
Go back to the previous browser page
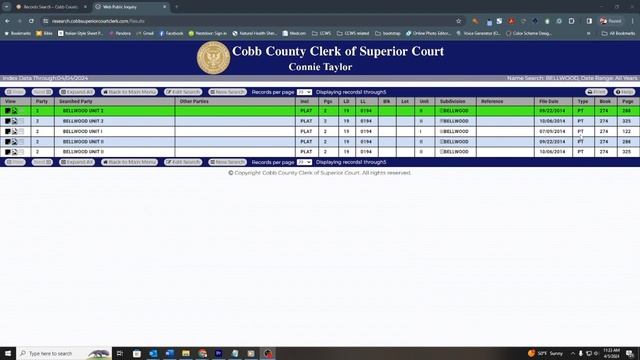pos(8,21)
